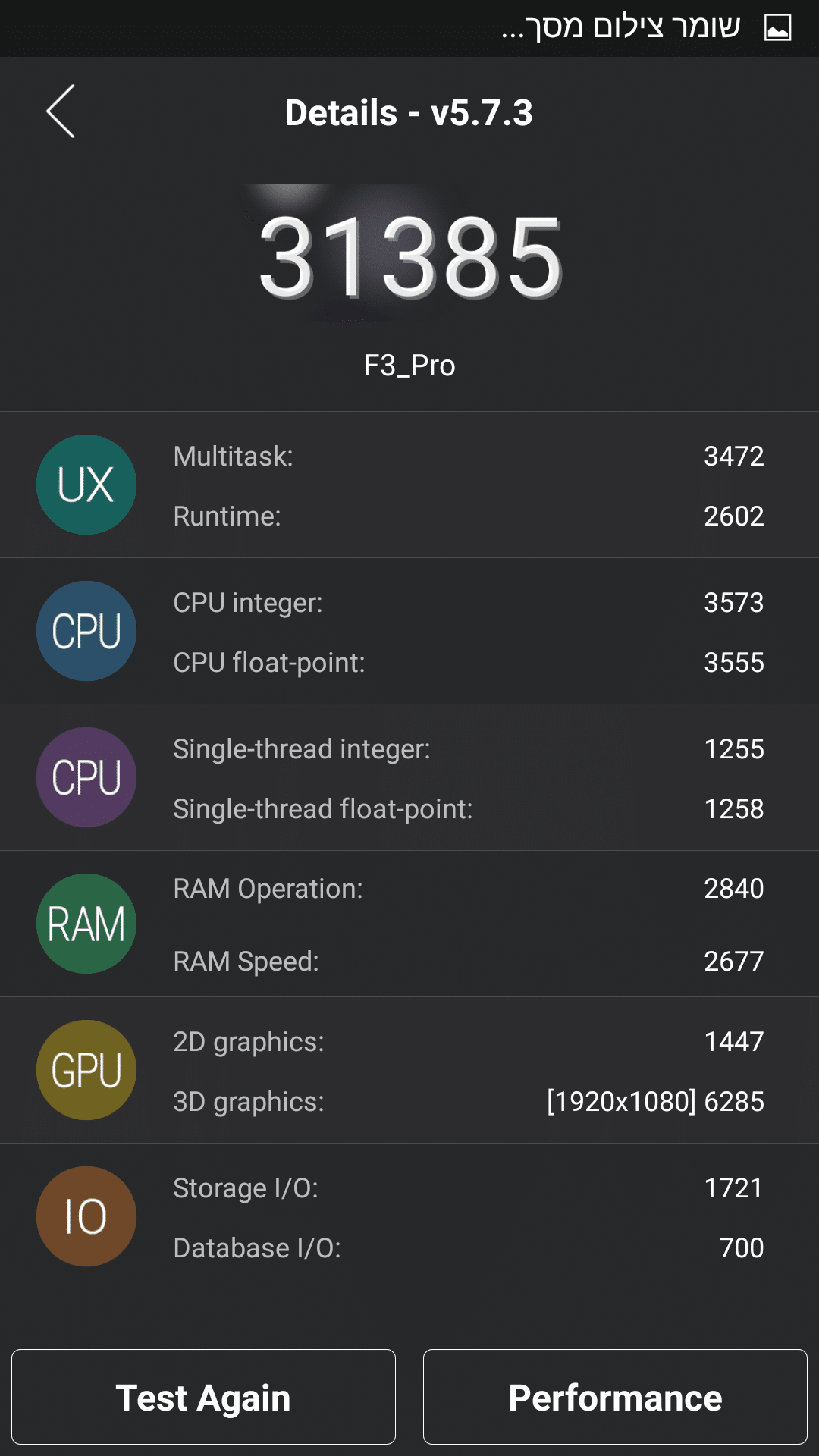Select the Database I/O row
The height and width of the screenshot is (1456, 819).
point(468,1247)
